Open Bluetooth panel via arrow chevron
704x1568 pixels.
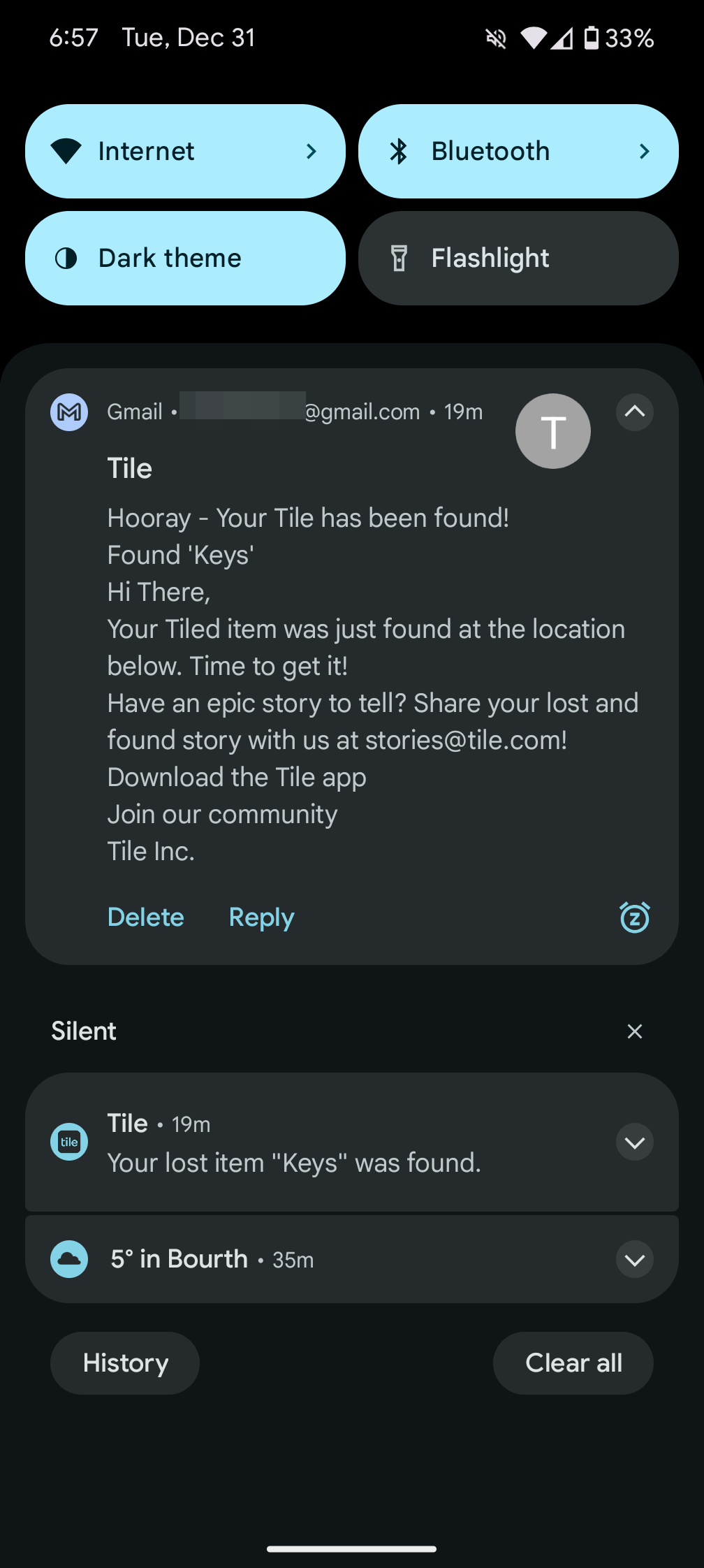pyautogui.click(x=645, y=152)
